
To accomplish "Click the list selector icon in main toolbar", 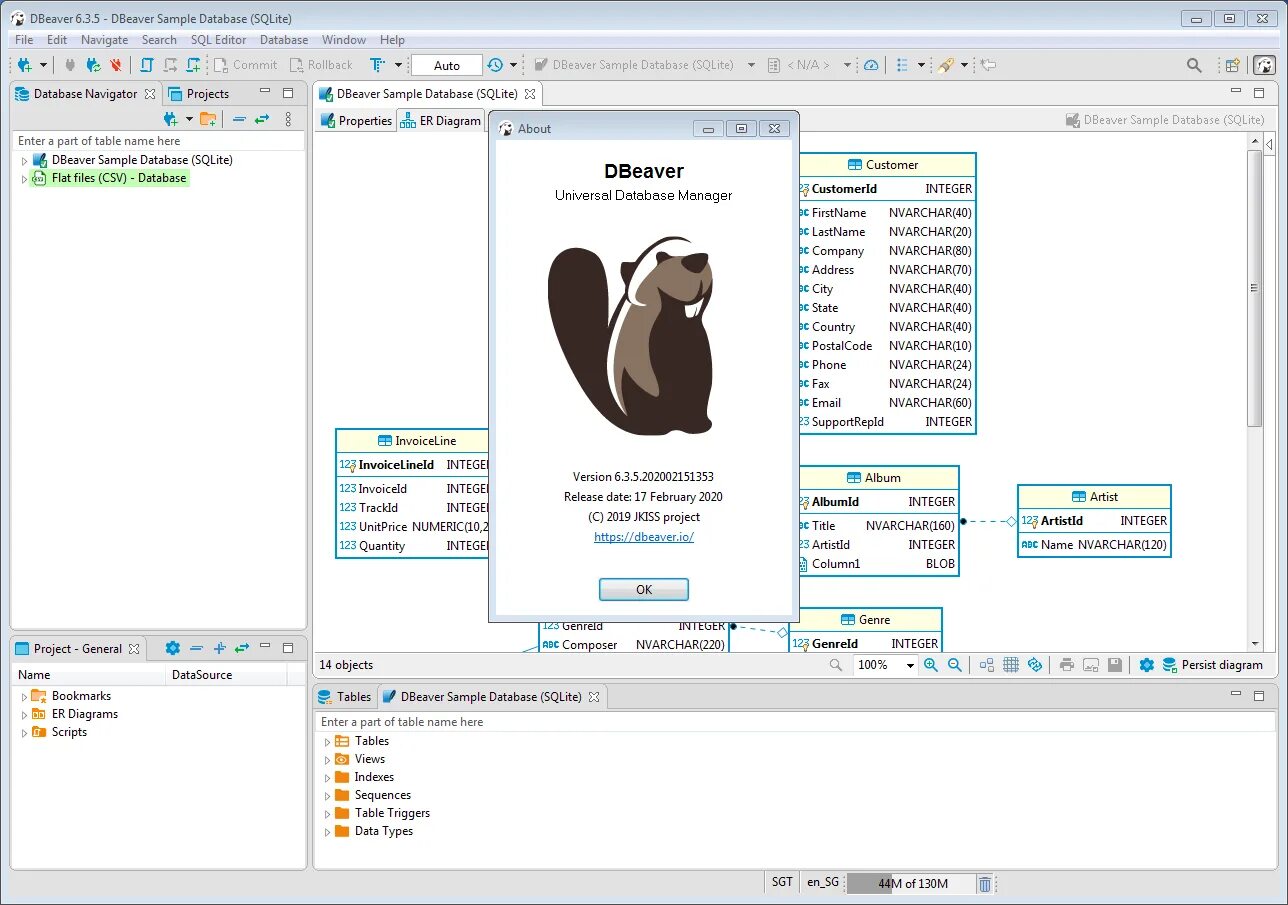I will [x=903, y=65].
